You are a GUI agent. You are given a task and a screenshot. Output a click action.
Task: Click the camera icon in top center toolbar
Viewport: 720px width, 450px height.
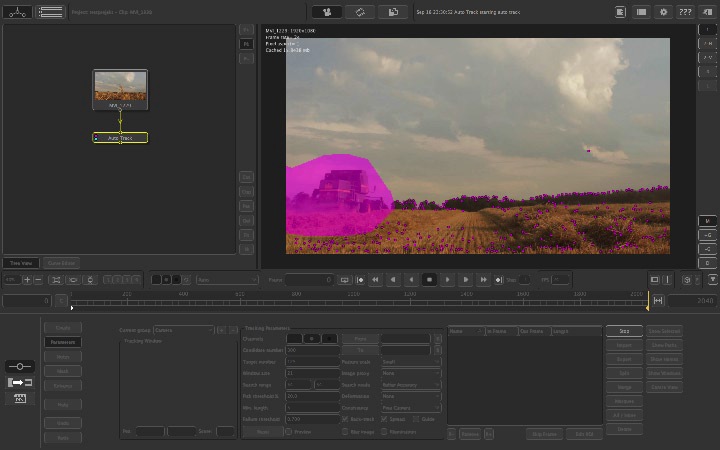click(327, 12)
